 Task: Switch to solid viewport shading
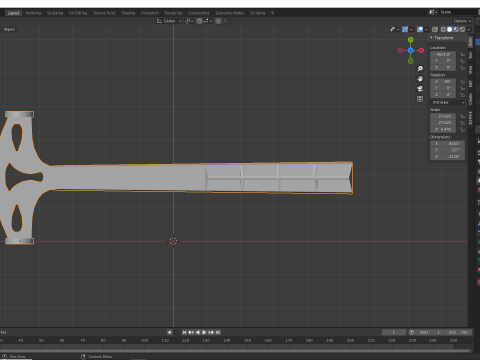pyautogui.click(x=450, y=30)
